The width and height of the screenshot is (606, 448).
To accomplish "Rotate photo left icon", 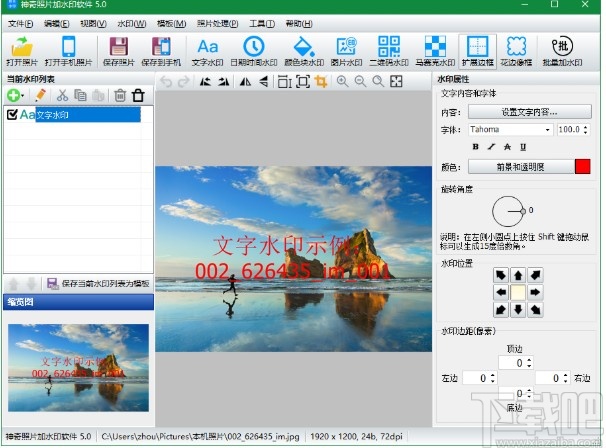I will click(x=205, y=82).
